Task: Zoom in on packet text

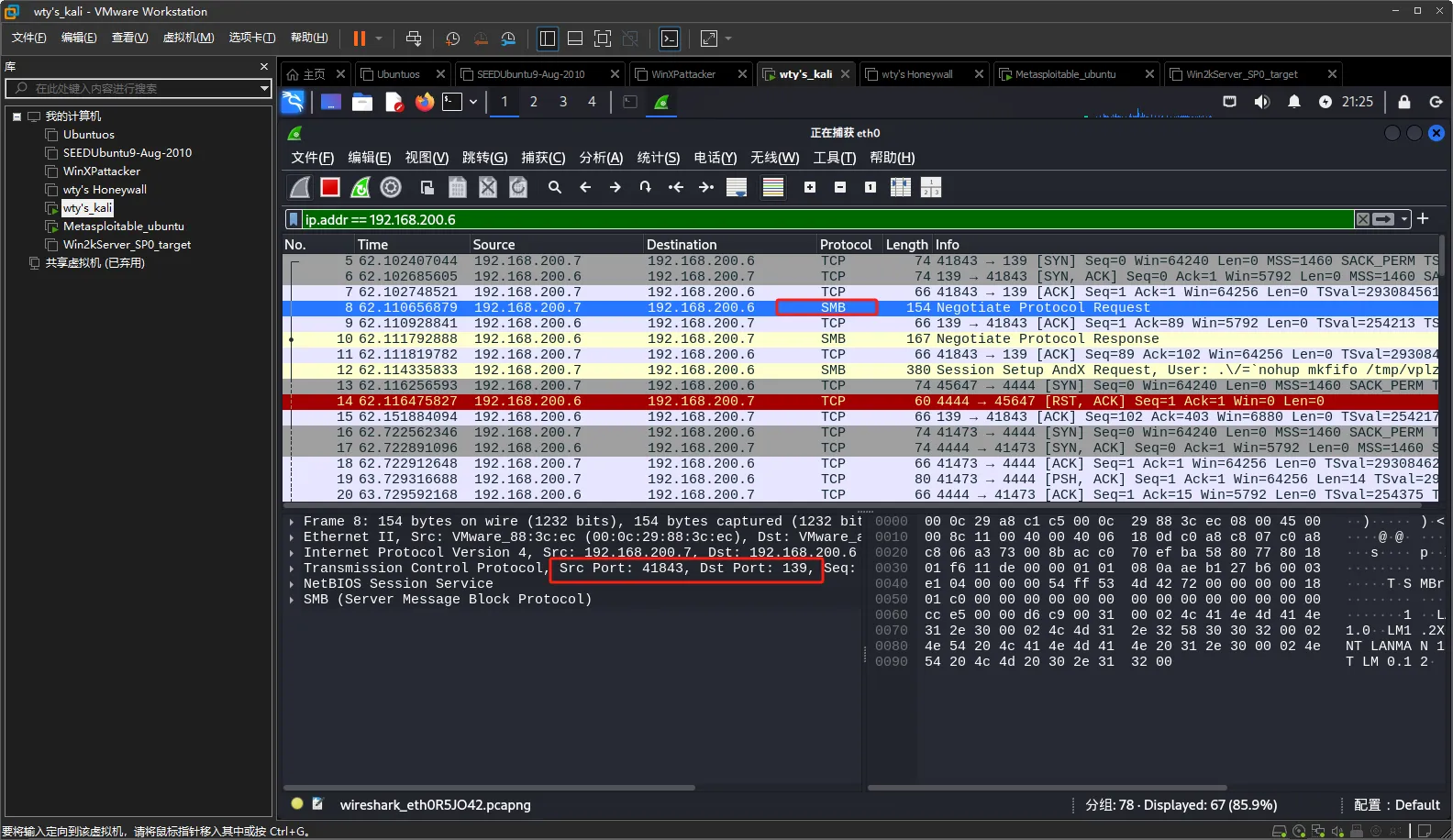Action: point(810,187)
